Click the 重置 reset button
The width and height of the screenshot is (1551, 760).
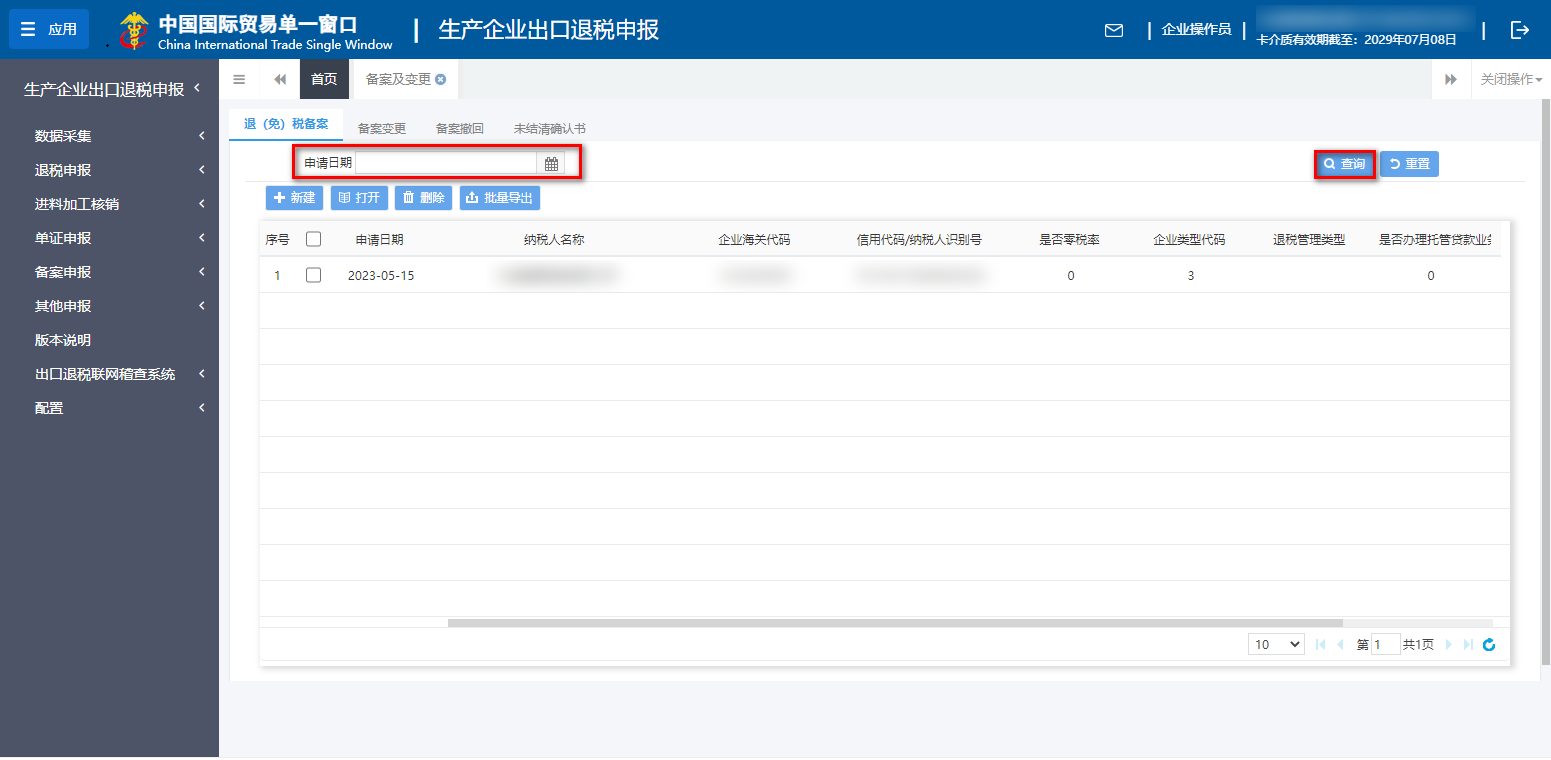tap(1409, 164)
